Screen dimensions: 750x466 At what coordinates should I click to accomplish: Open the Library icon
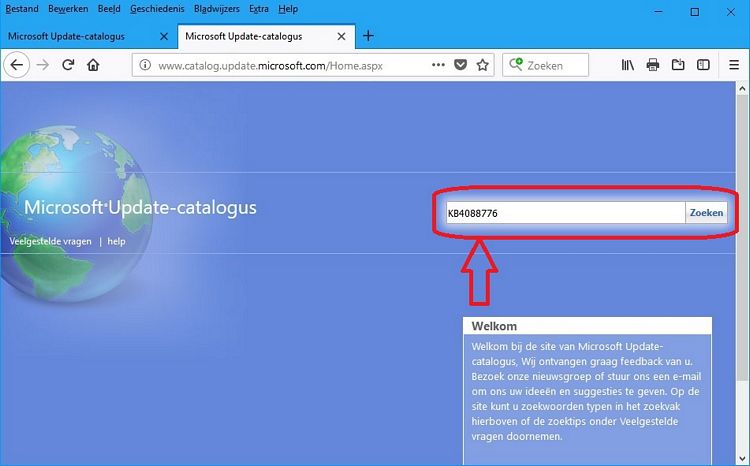point(628,65)
